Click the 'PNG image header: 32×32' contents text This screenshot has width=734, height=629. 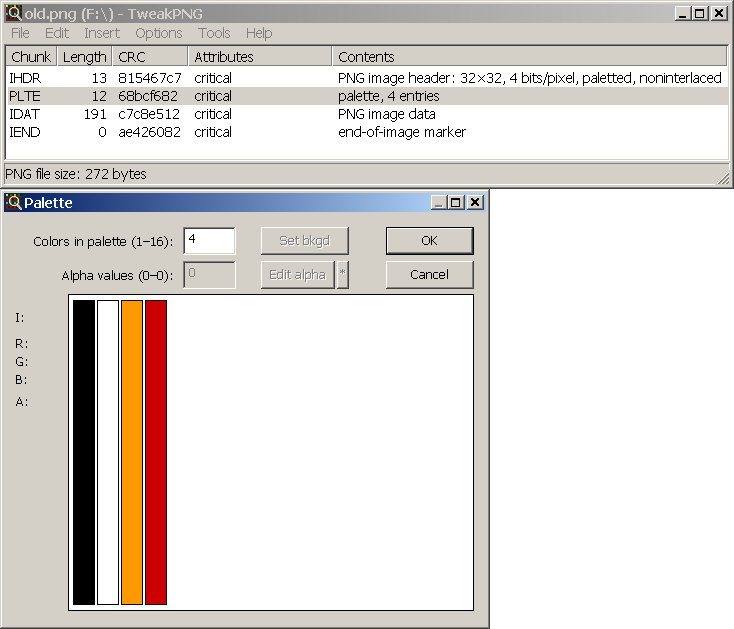coord(420,78)
